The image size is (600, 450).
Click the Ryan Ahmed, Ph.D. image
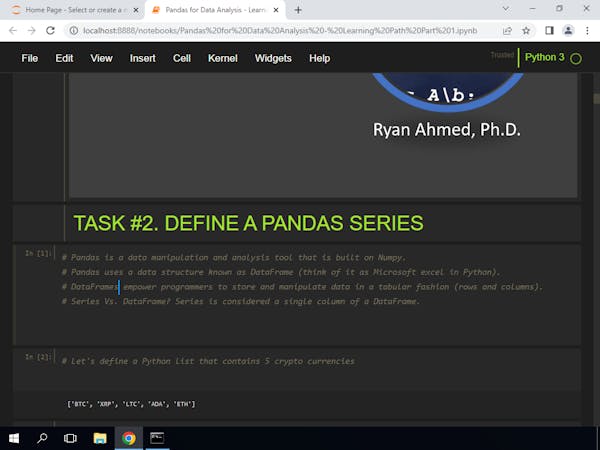click(323, 135)
